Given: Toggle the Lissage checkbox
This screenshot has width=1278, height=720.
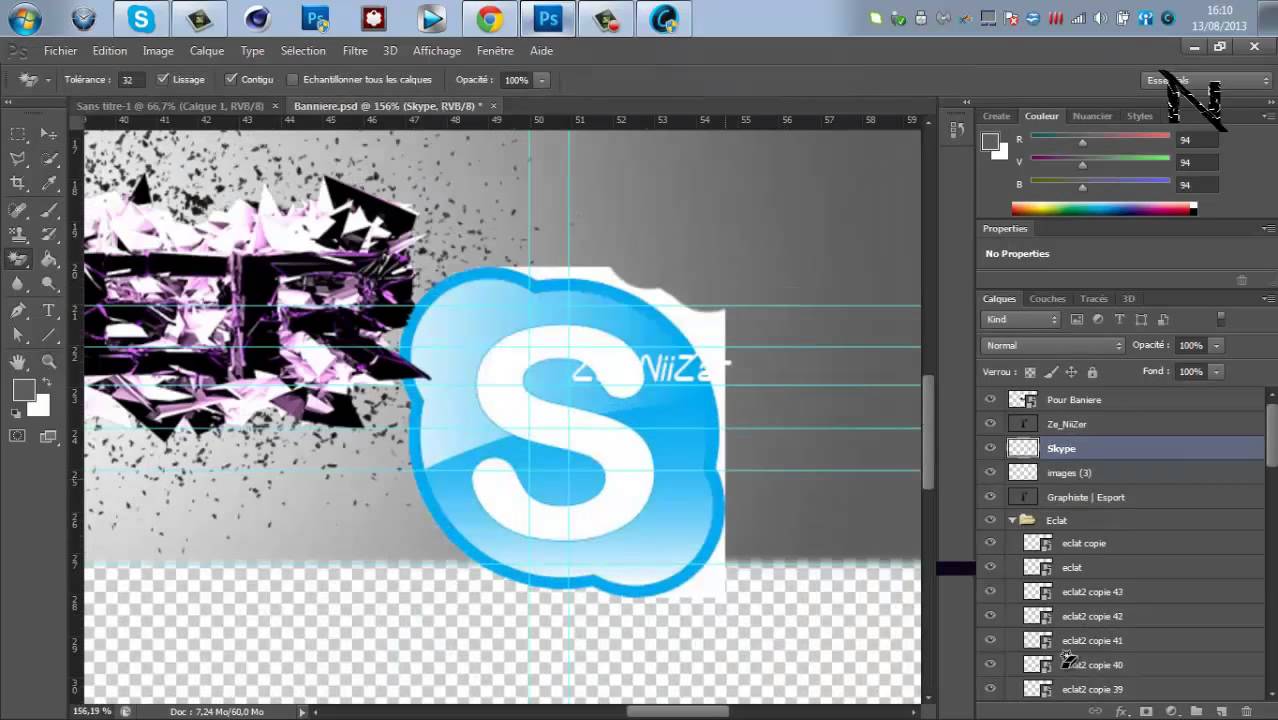Looking at the screenshot, I should click(163, 79).
